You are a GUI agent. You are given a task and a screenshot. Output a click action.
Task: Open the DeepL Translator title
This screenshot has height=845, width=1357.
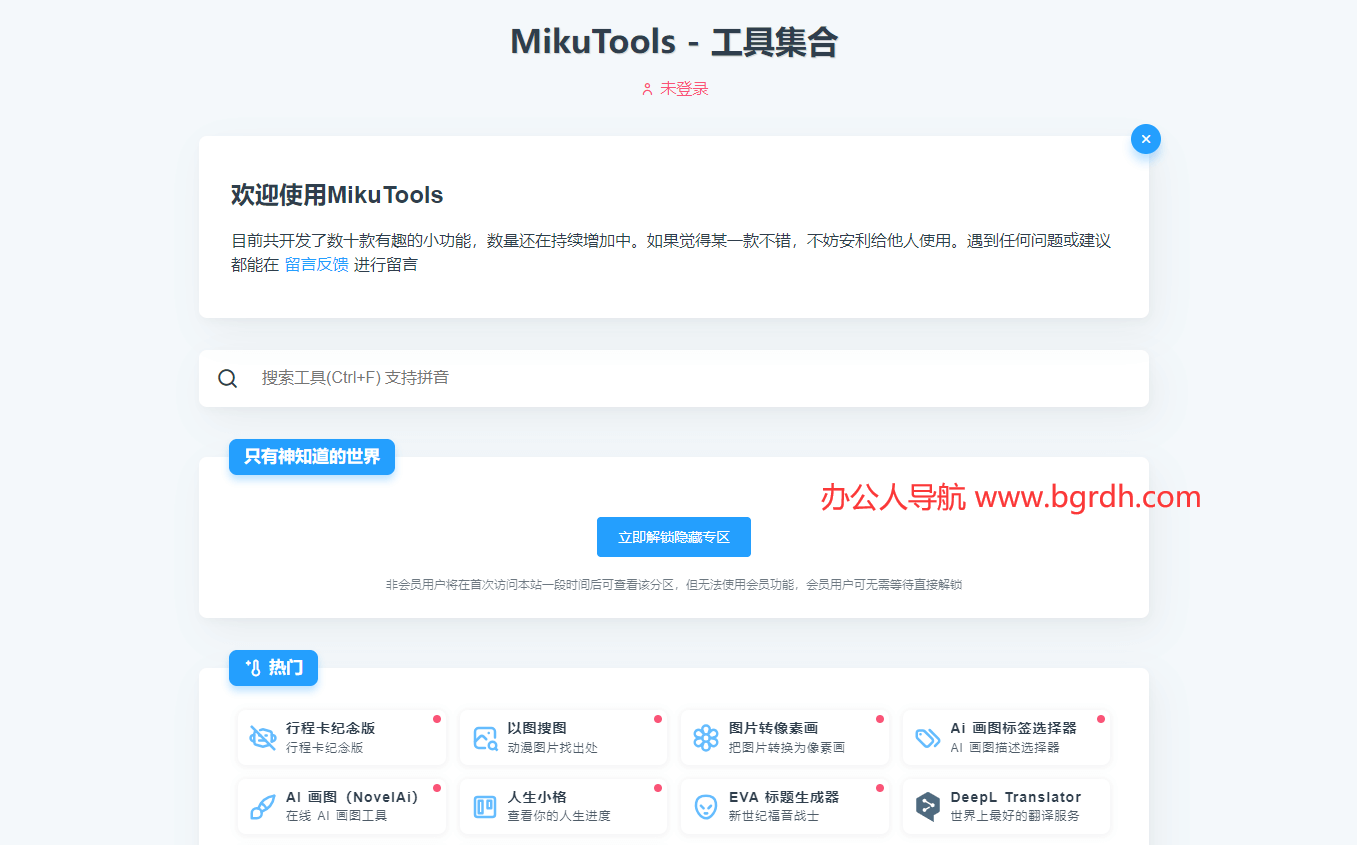[1016, 797]
